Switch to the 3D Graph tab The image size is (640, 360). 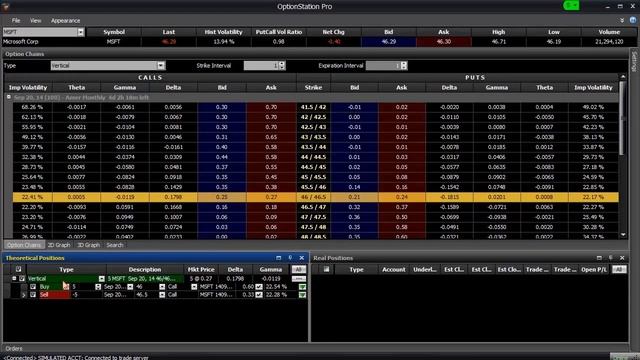[89, 245]
